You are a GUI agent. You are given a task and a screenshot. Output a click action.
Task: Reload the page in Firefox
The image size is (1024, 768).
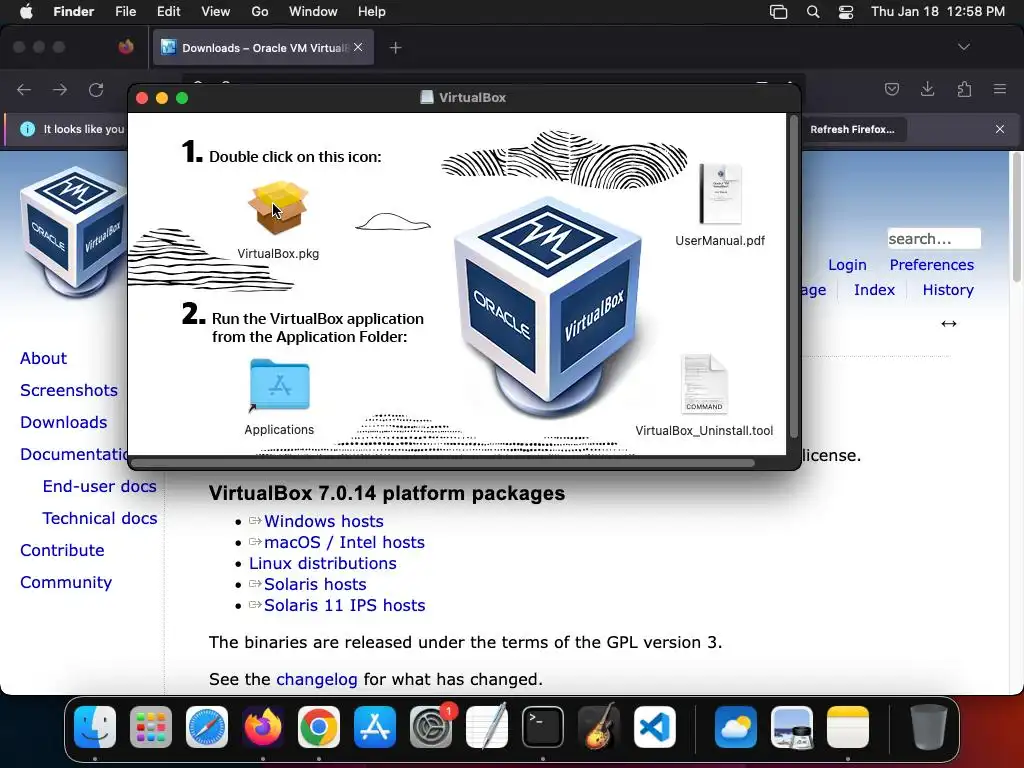click(96, 89)
